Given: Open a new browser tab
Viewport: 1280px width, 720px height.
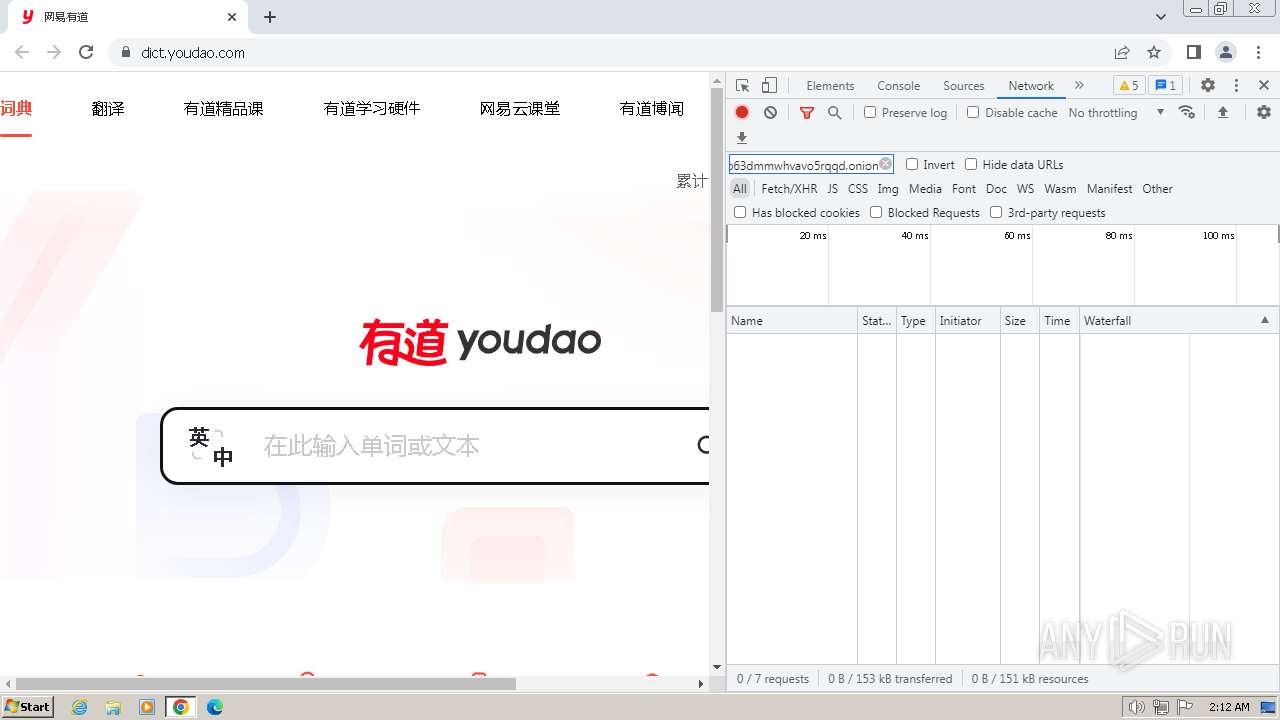Looking at the screenshot, I should pos(270,17).
